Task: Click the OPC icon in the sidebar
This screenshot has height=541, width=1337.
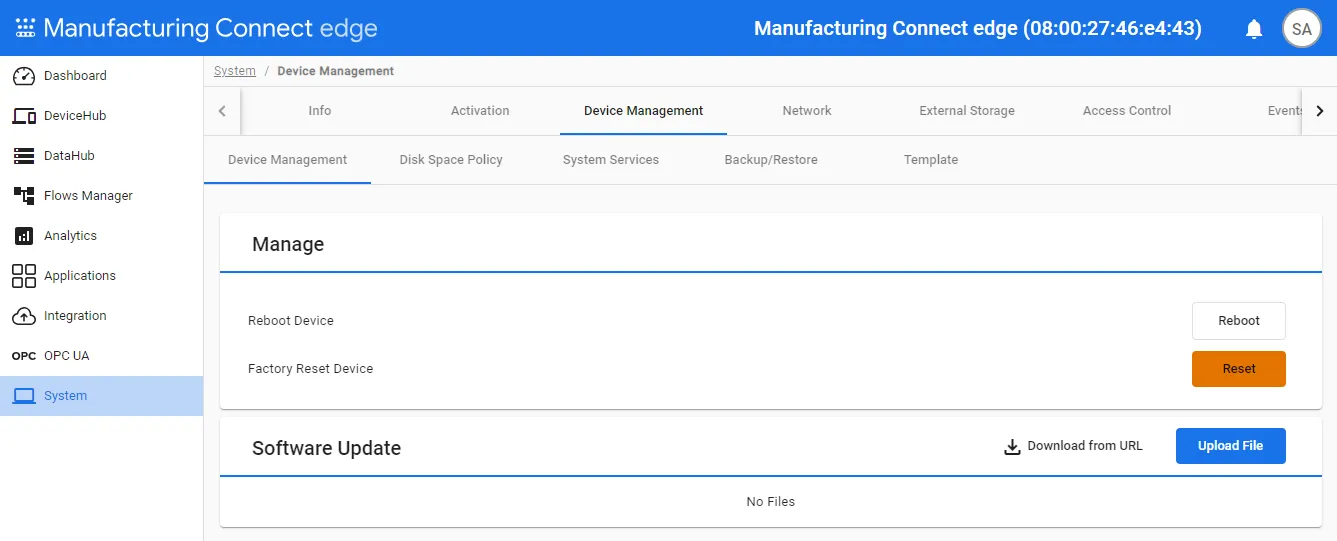Action: pos(24,356)
